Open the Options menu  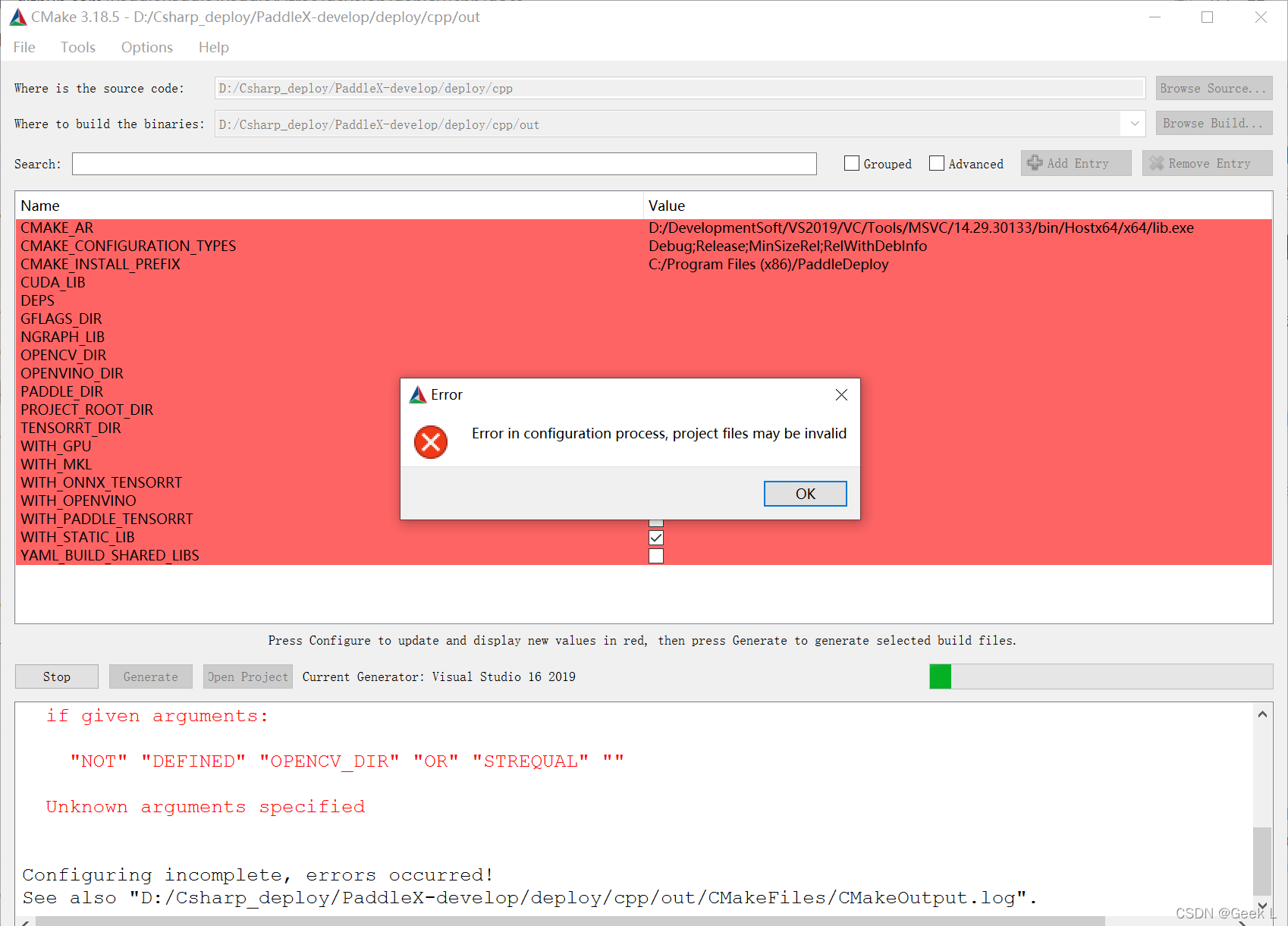[146, 47]
